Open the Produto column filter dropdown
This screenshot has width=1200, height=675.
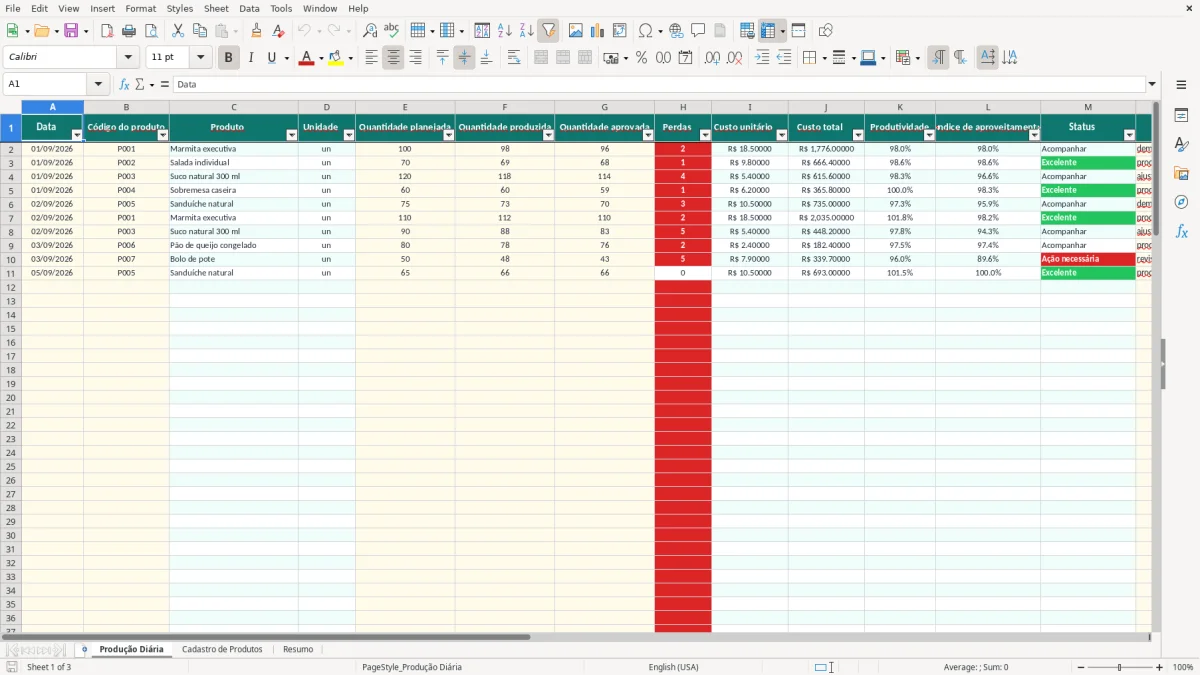tap(292, 135)
